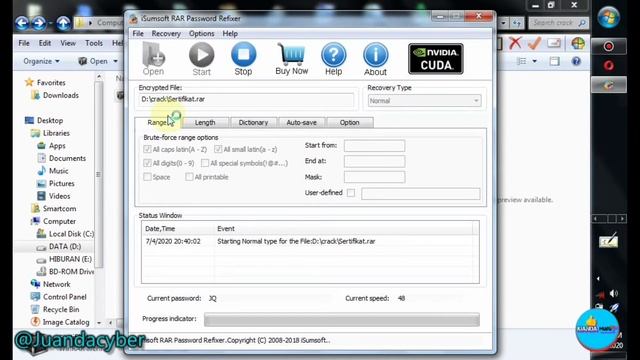Open the Explorer address bar history dropdown

point(503,23)
